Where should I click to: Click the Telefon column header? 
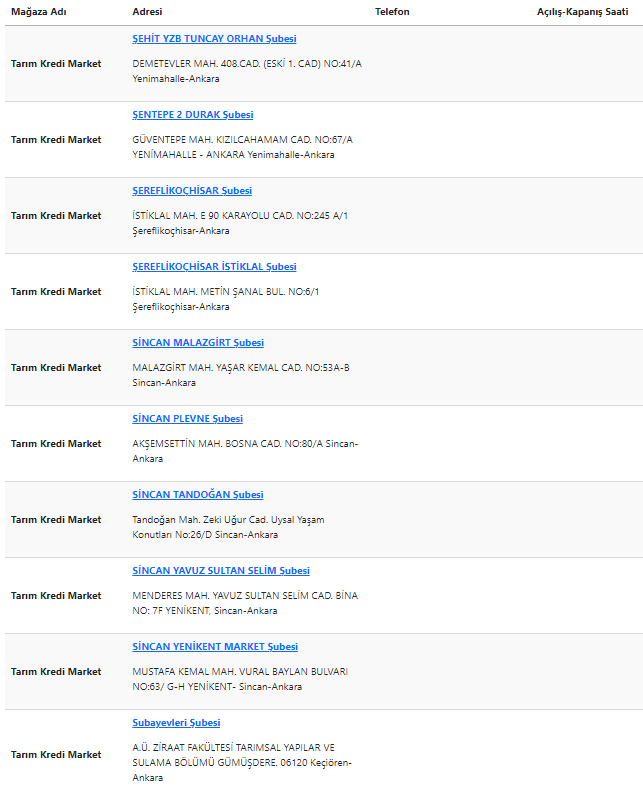392,12
